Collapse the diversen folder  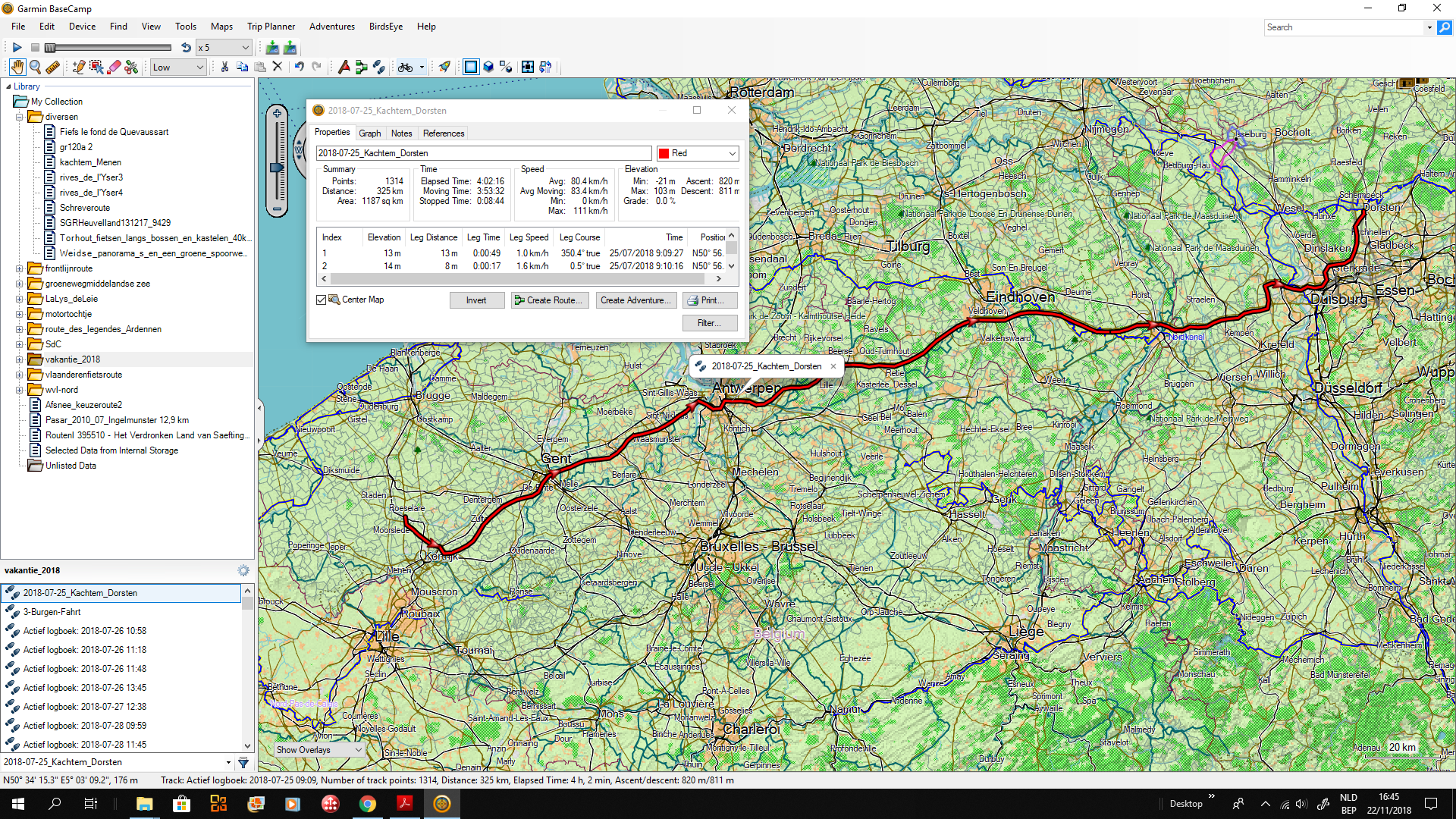[x=20, y=117]
